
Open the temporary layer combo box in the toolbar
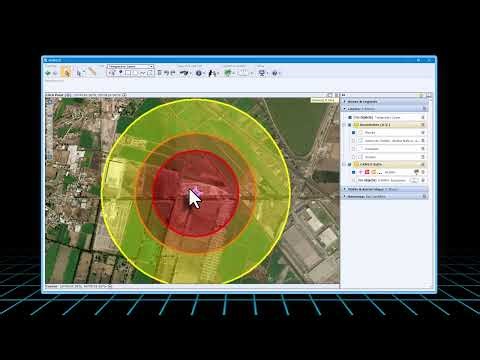[x=130, y=66]
